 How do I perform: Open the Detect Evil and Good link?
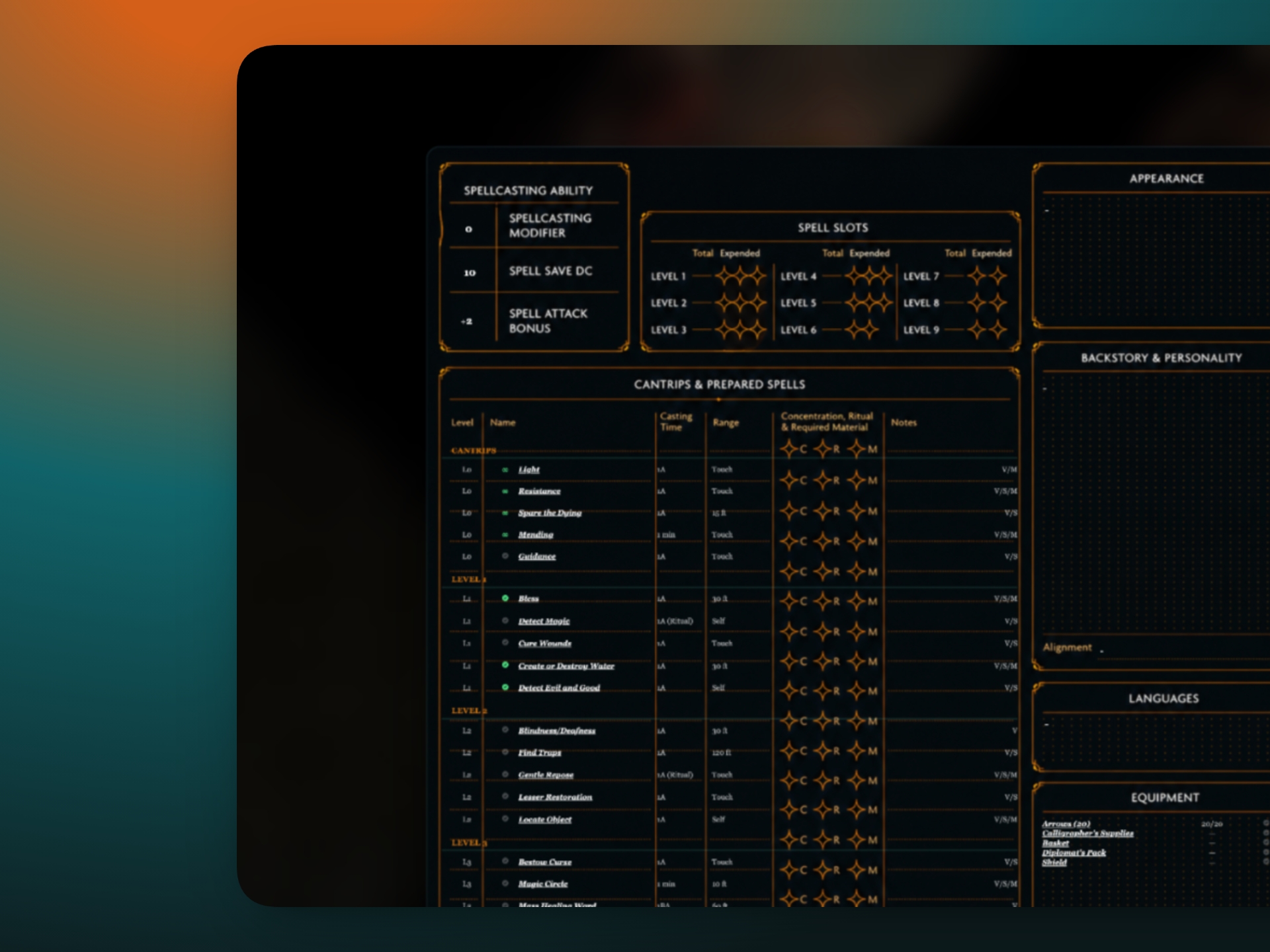click(x=559, y=688)
